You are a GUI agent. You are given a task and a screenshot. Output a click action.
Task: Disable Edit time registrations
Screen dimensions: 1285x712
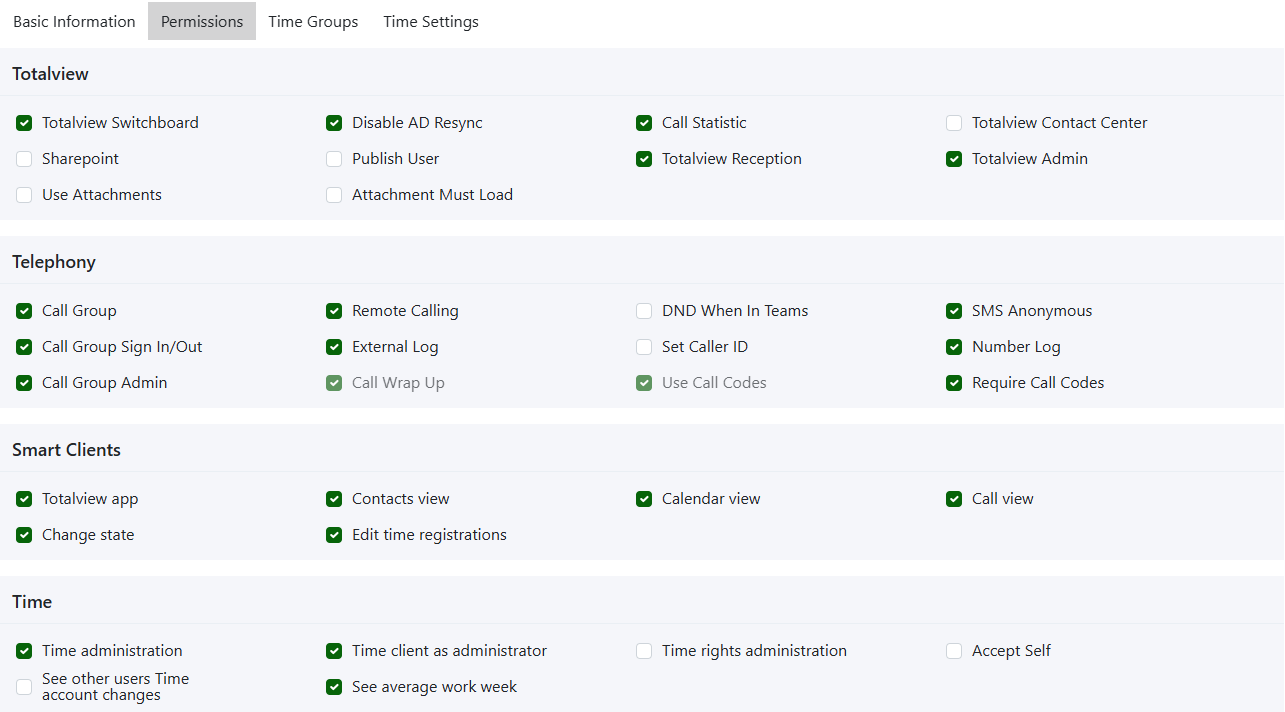point(334,535)
